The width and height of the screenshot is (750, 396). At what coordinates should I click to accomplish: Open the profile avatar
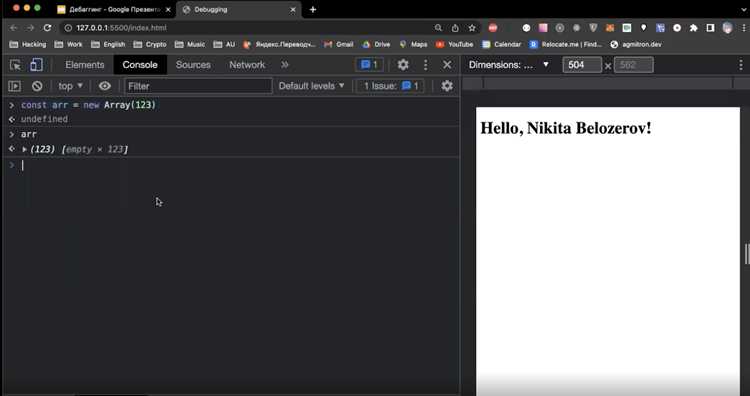[x=728, y=28]
